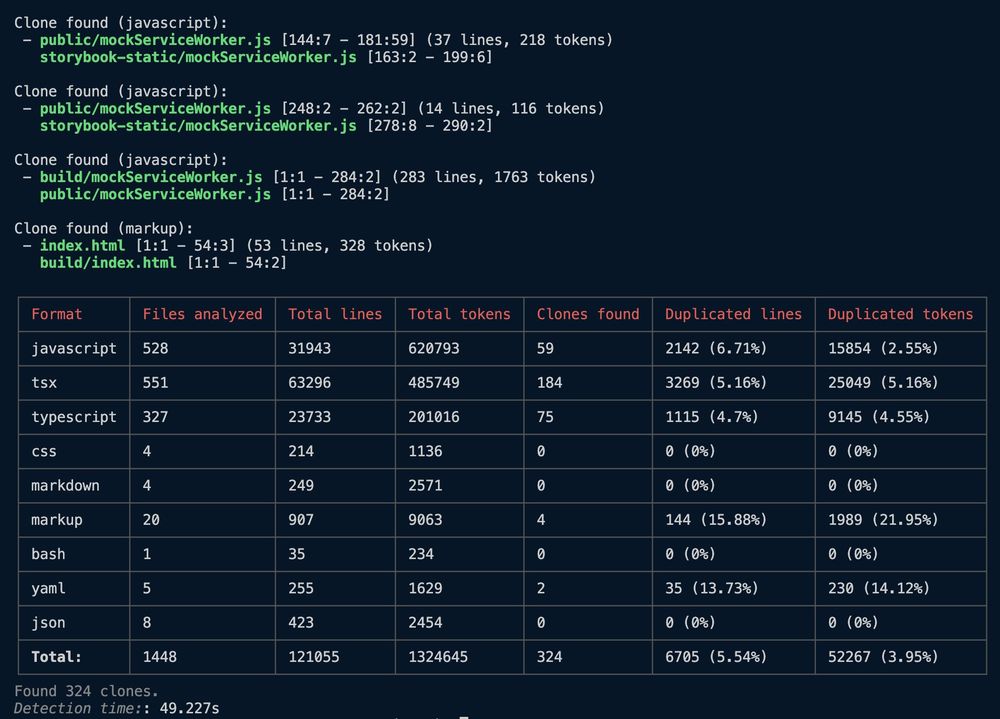Click the 'Total lines' column header
Viewport: 1000px width, 719px height.
click(x=335, y=314)
